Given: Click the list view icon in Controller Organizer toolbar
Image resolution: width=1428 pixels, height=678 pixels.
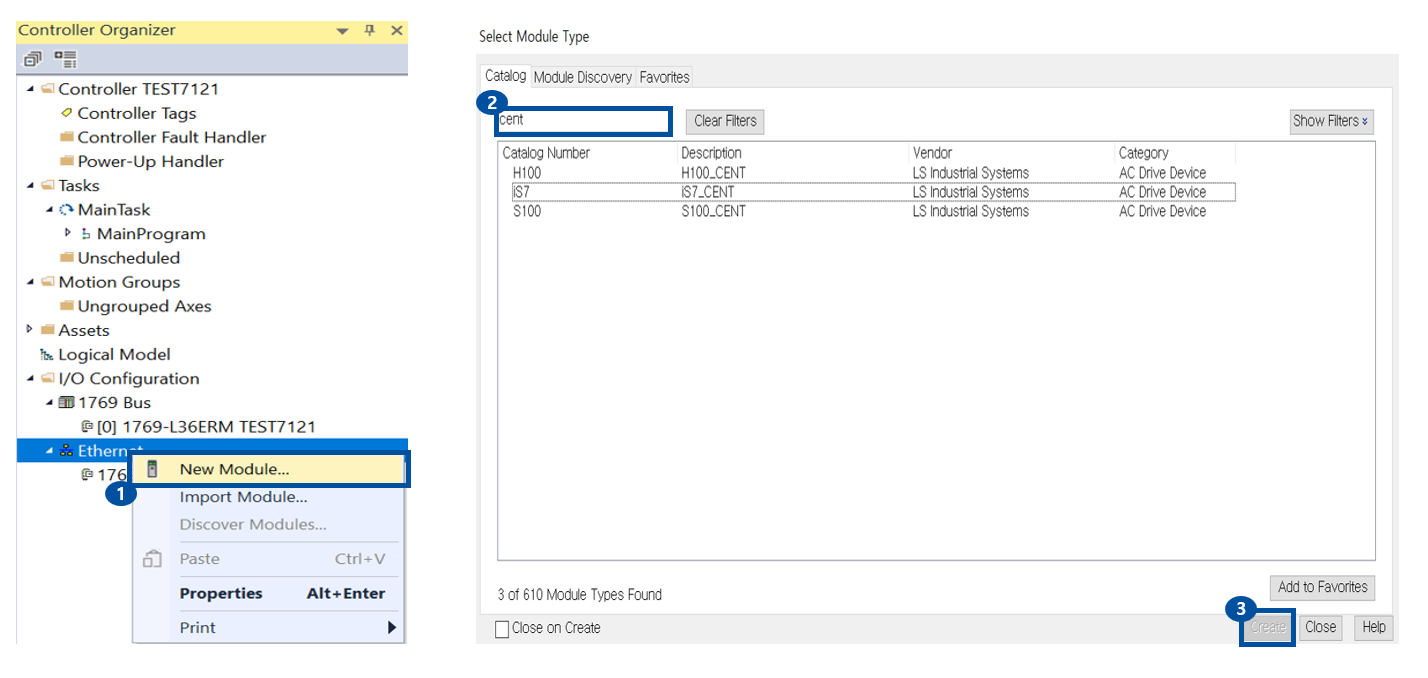Looking at the screenshot, I should tap(66, 59).
